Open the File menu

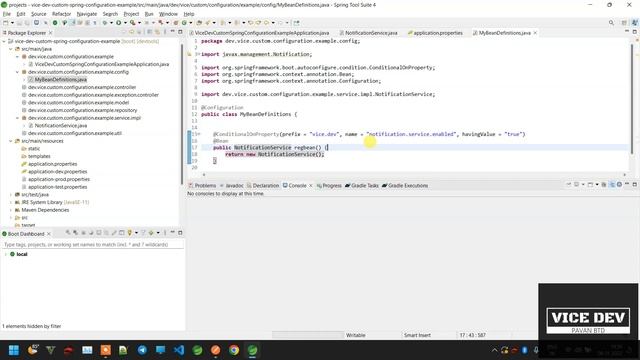click(7, 14)
